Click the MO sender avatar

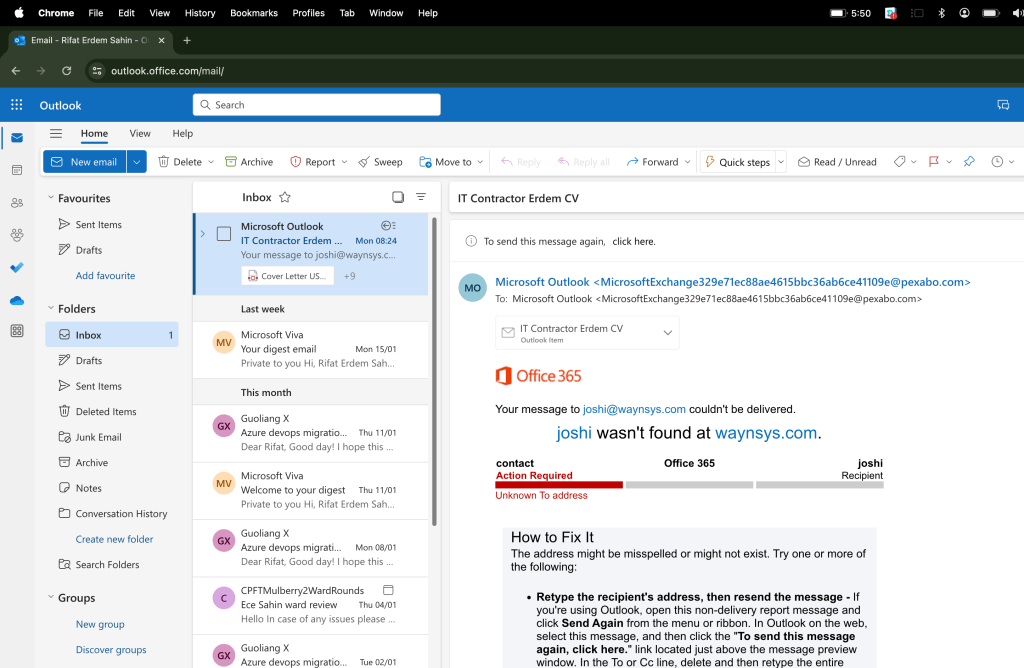coord(473,288)
